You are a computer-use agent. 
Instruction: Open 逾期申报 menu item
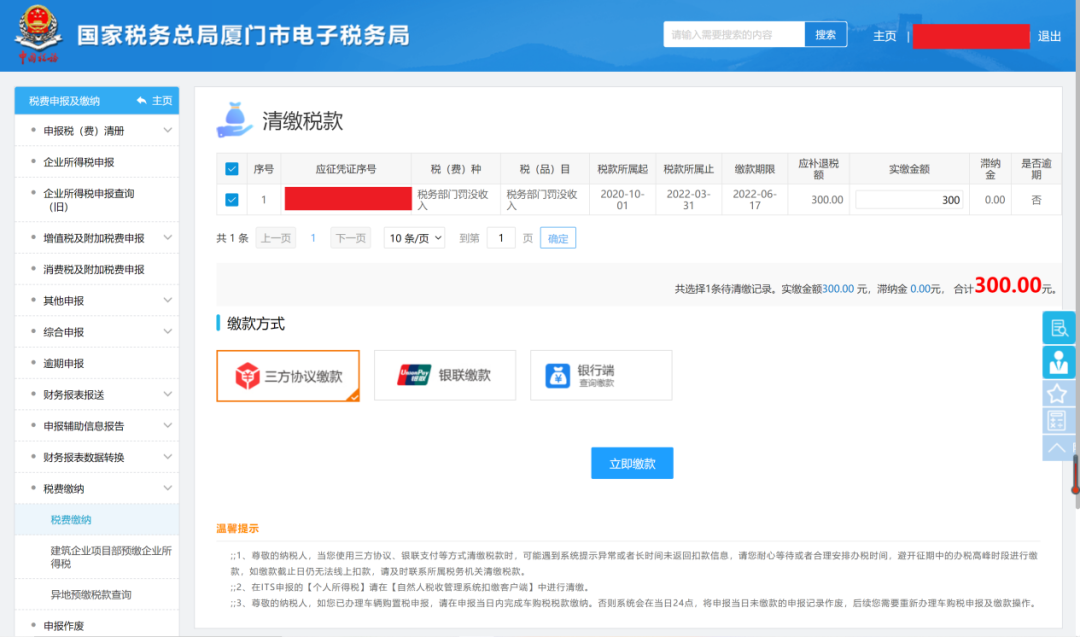[97, 363]
